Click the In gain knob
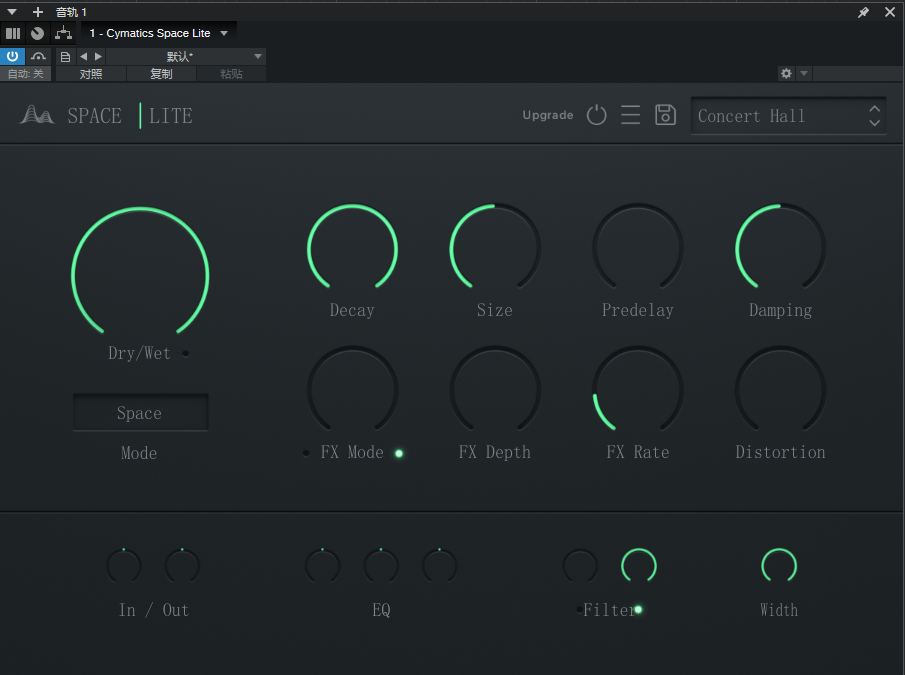 (x=124, y=565)
